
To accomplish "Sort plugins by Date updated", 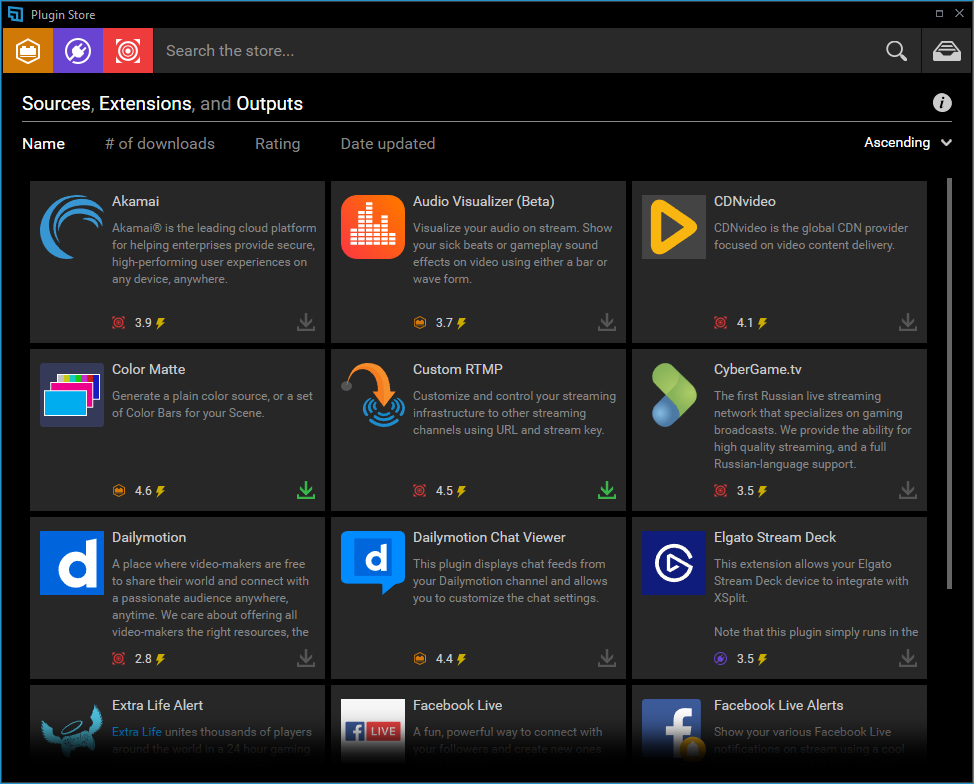I will (388, 144).
